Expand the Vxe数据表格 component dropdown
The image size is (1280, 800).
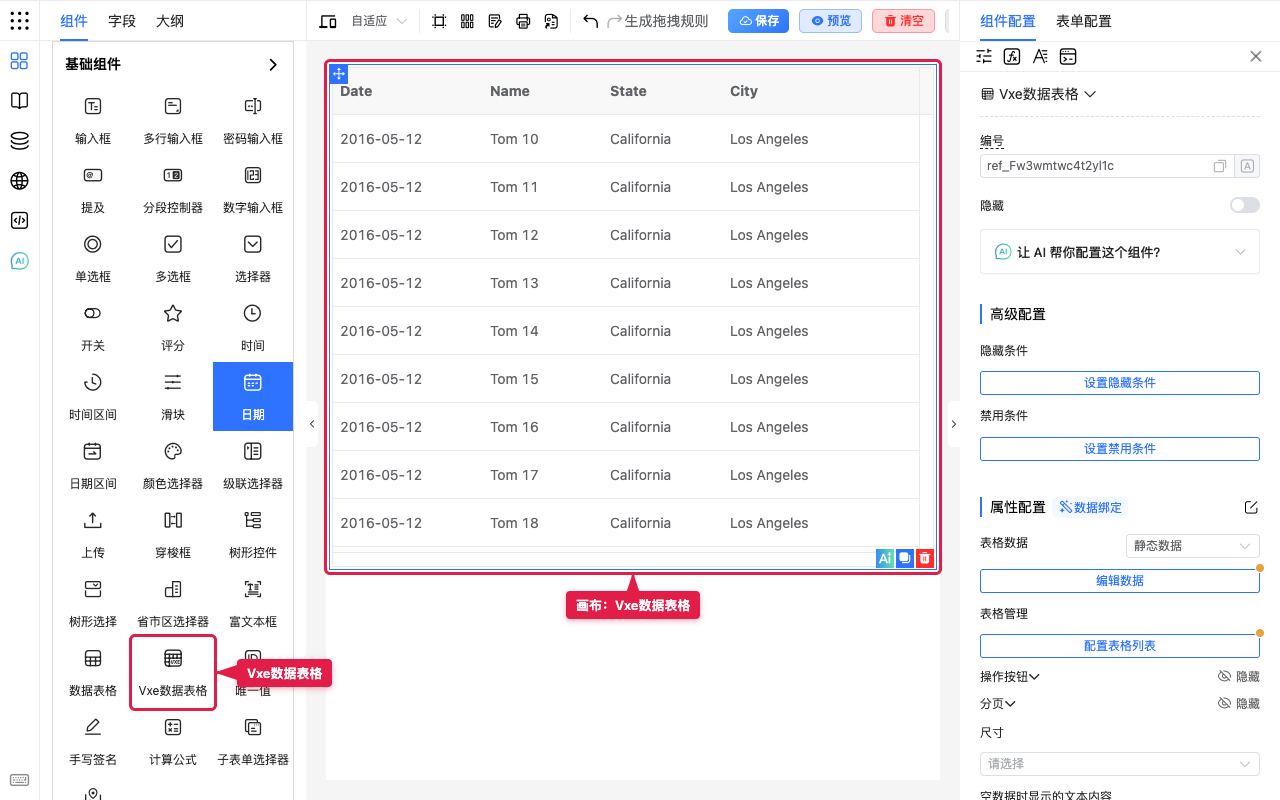point(1039,94)
